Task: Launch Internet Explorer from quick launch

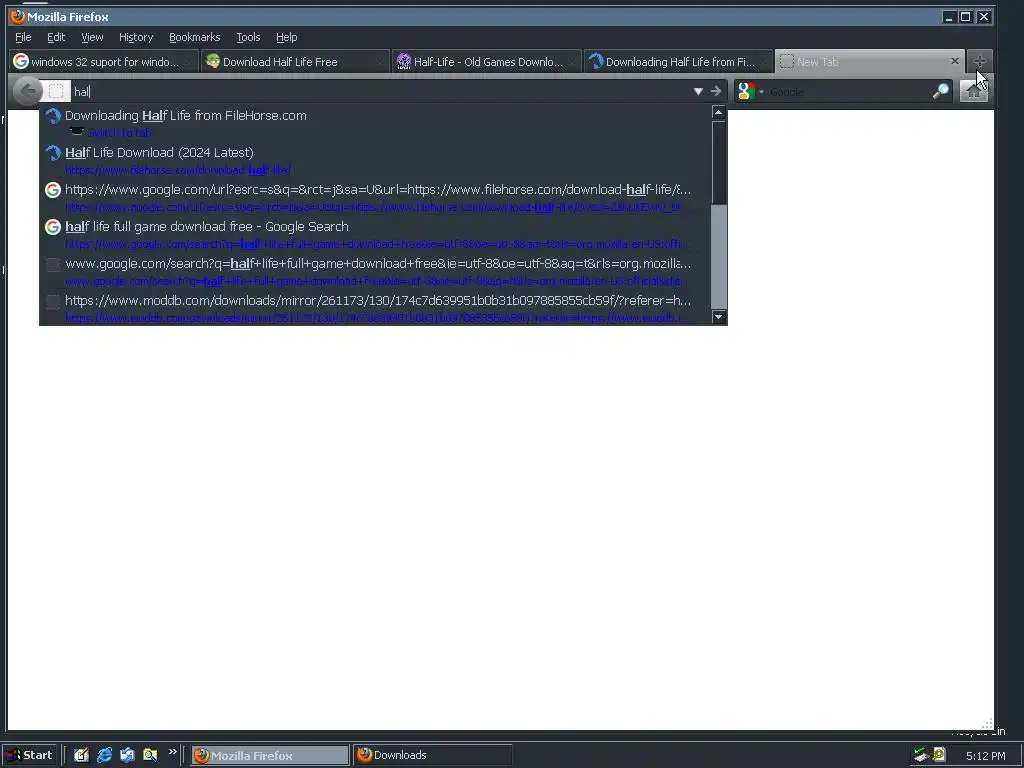Action: click(104, 755)
